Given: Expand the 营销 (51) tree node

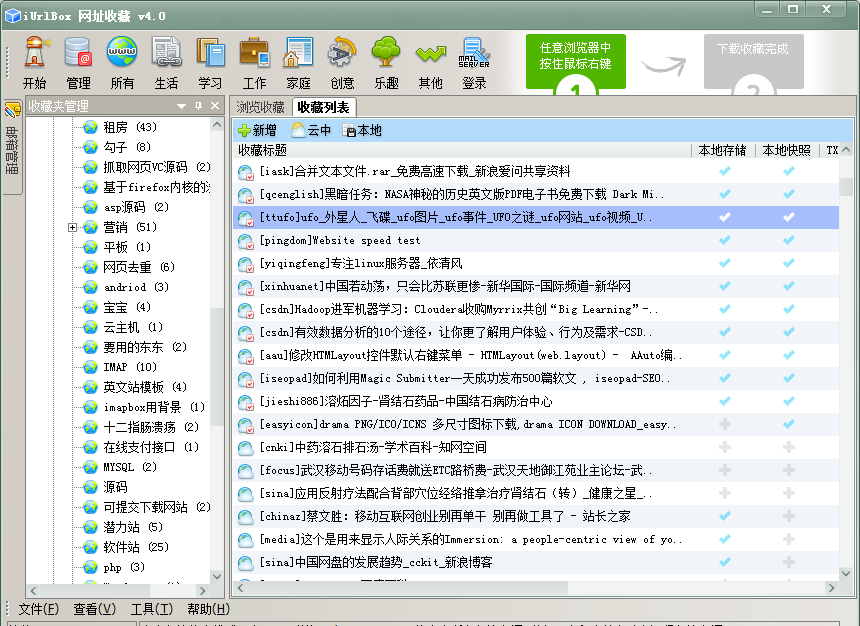Looking at the screenshot, I should pos(72,227).
